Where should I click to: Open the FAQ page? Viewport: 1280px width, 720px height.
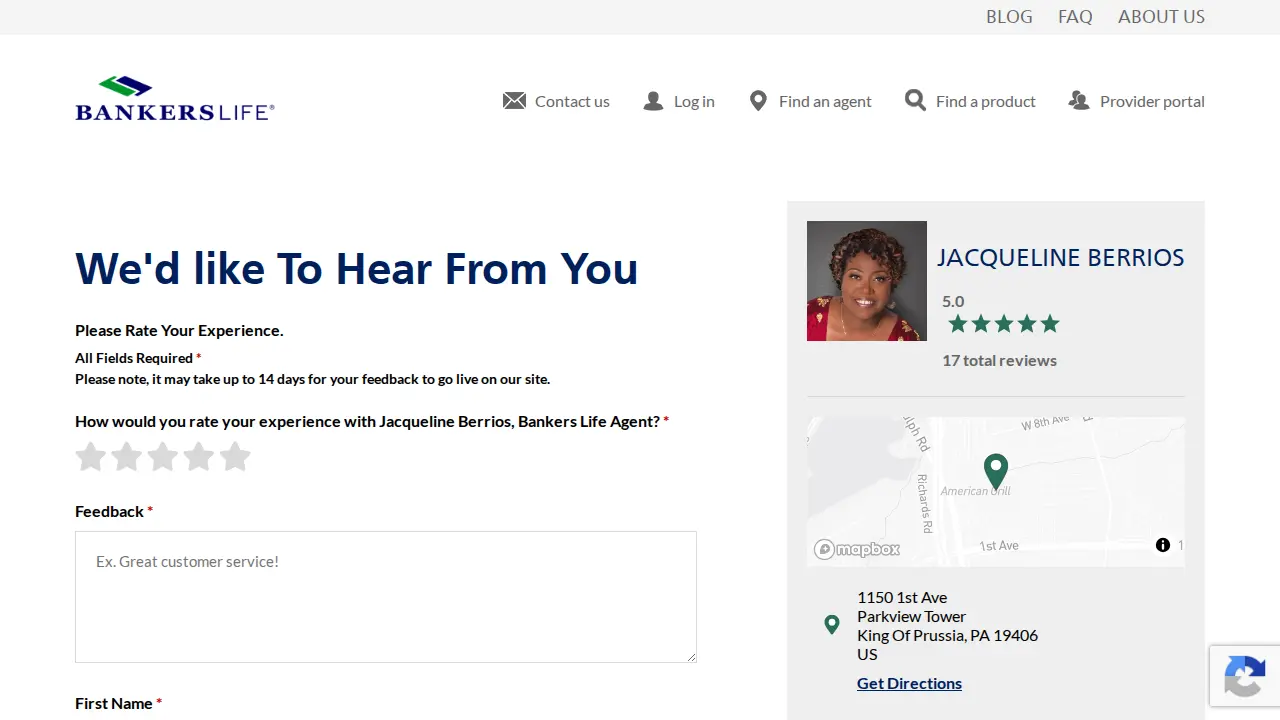point(1075,17)
